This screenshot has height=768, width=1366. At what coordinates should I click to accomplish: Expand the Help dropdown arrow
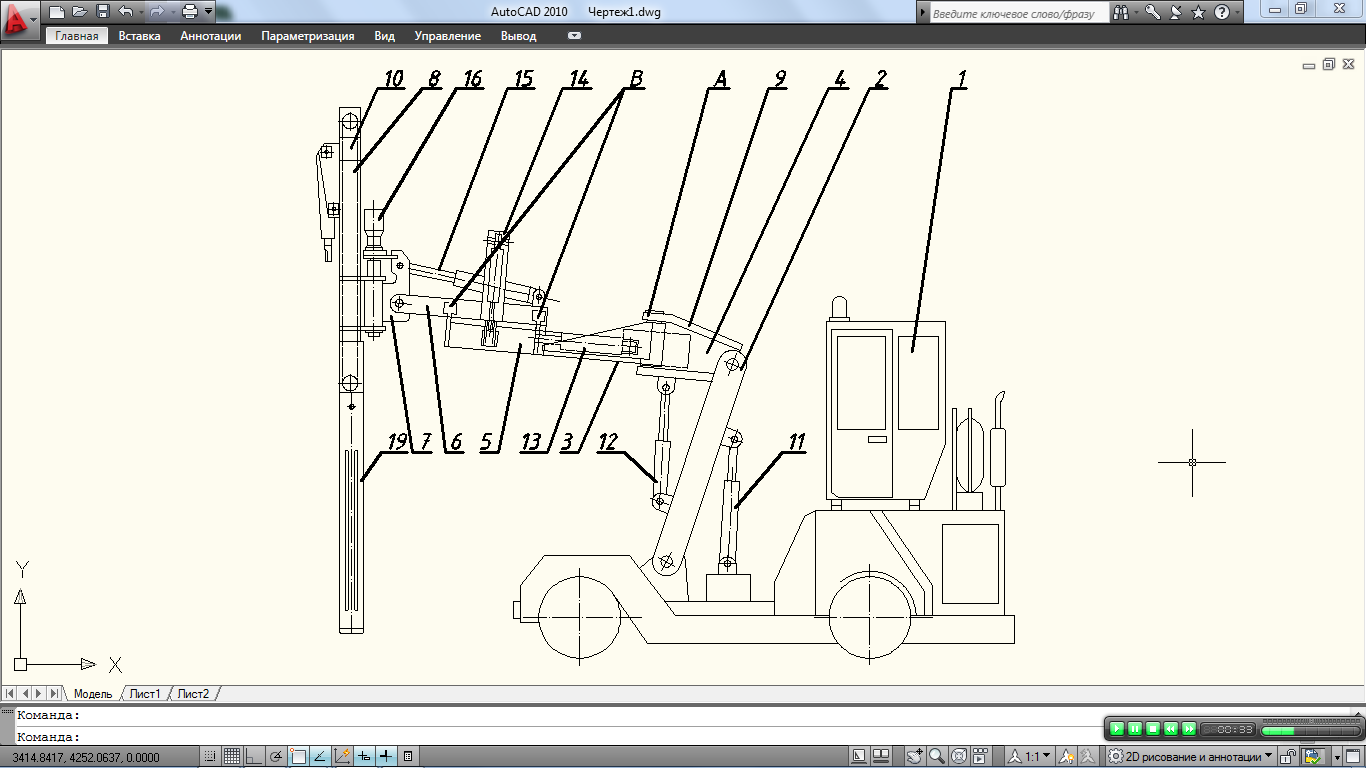(x=1237, y=13)
